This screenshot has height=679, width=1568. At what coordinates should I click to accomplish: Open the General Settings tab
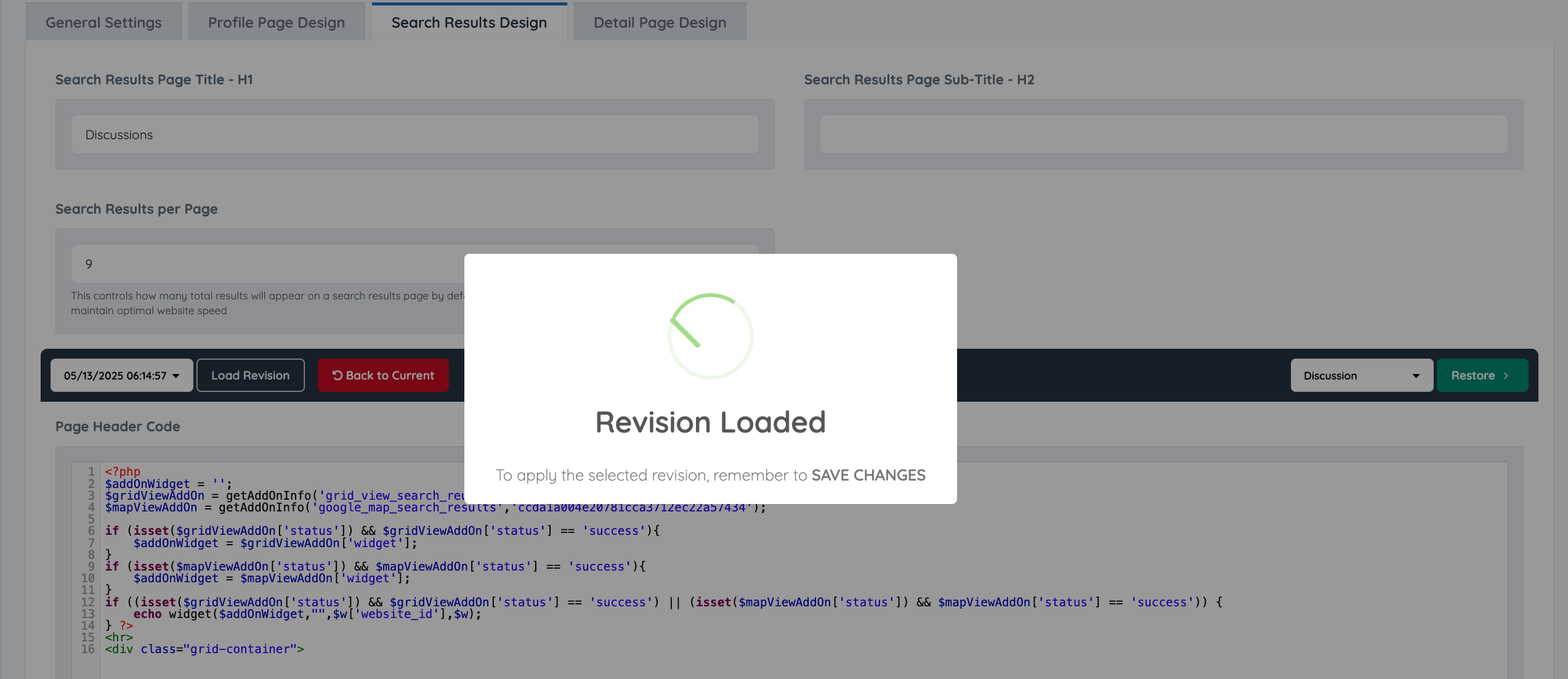point(103,22)
